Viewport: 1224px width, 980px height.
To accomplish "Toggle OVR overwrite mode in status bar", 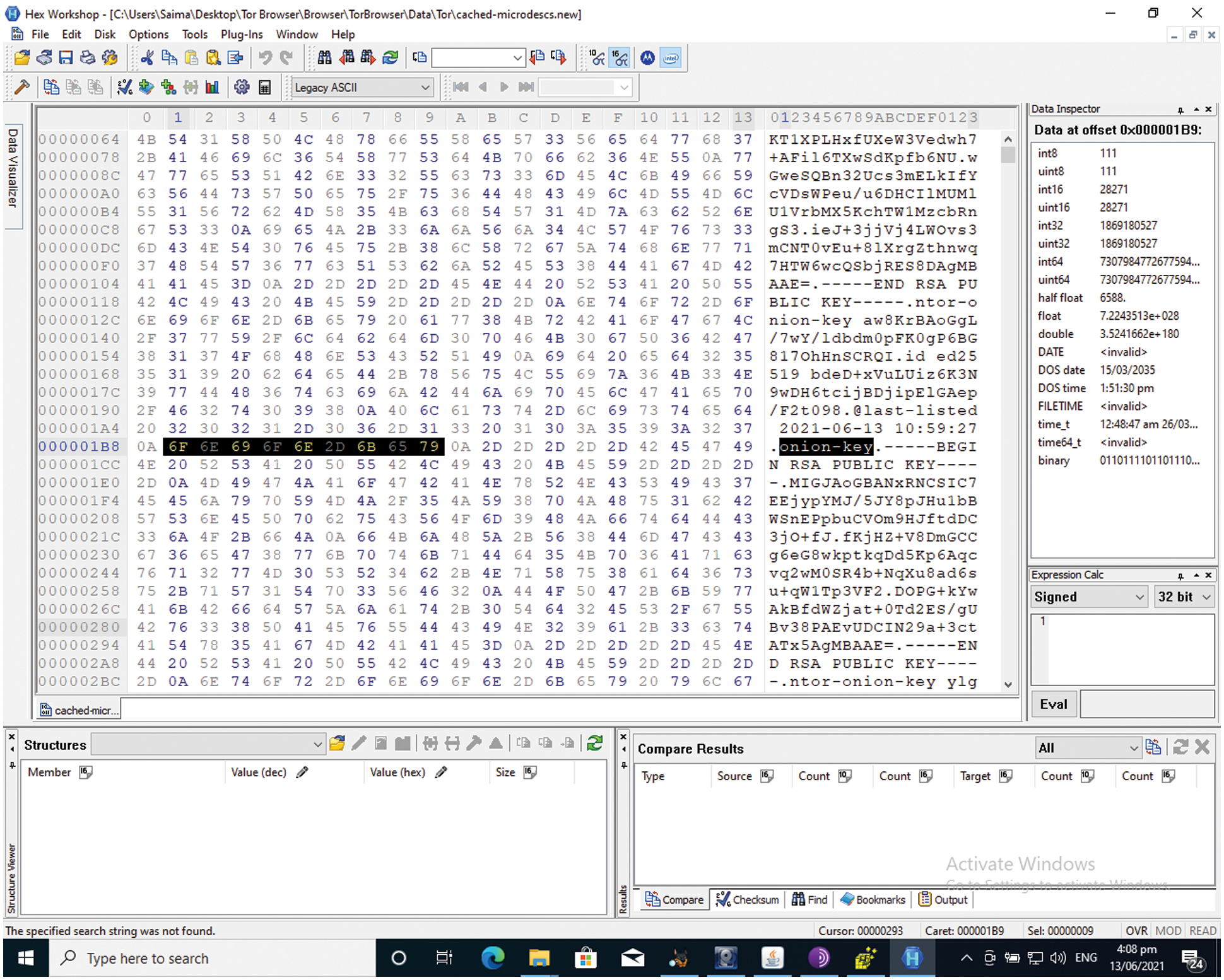I will pos(1136,931).
